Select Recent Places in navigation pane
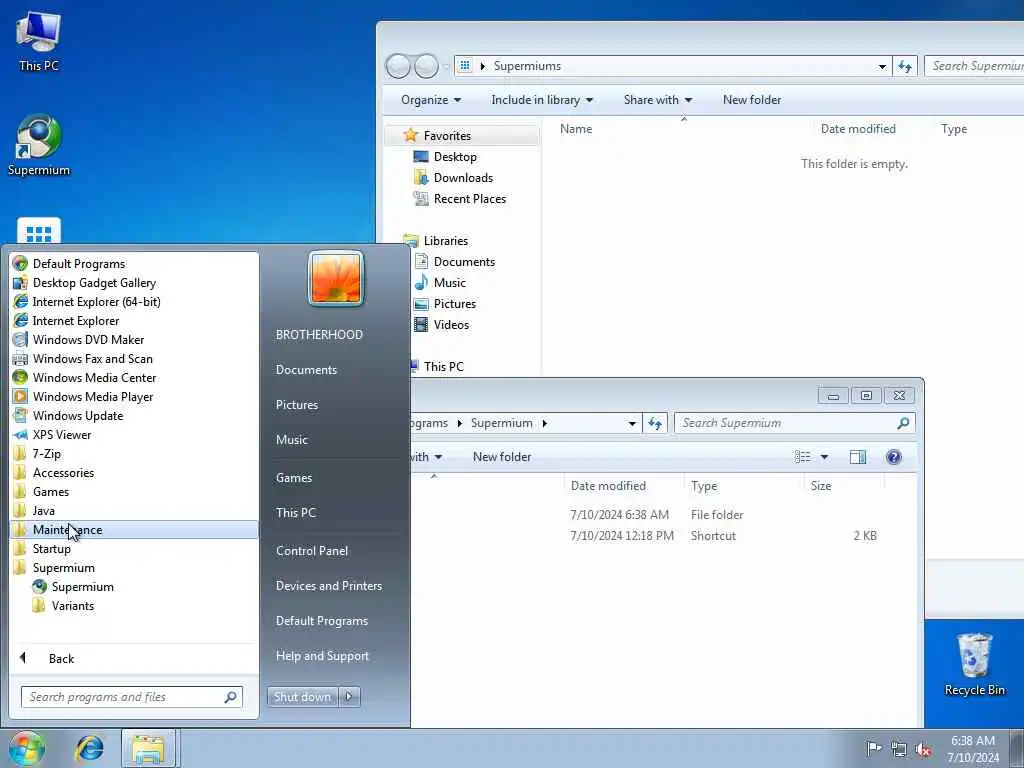 (470, 199)
